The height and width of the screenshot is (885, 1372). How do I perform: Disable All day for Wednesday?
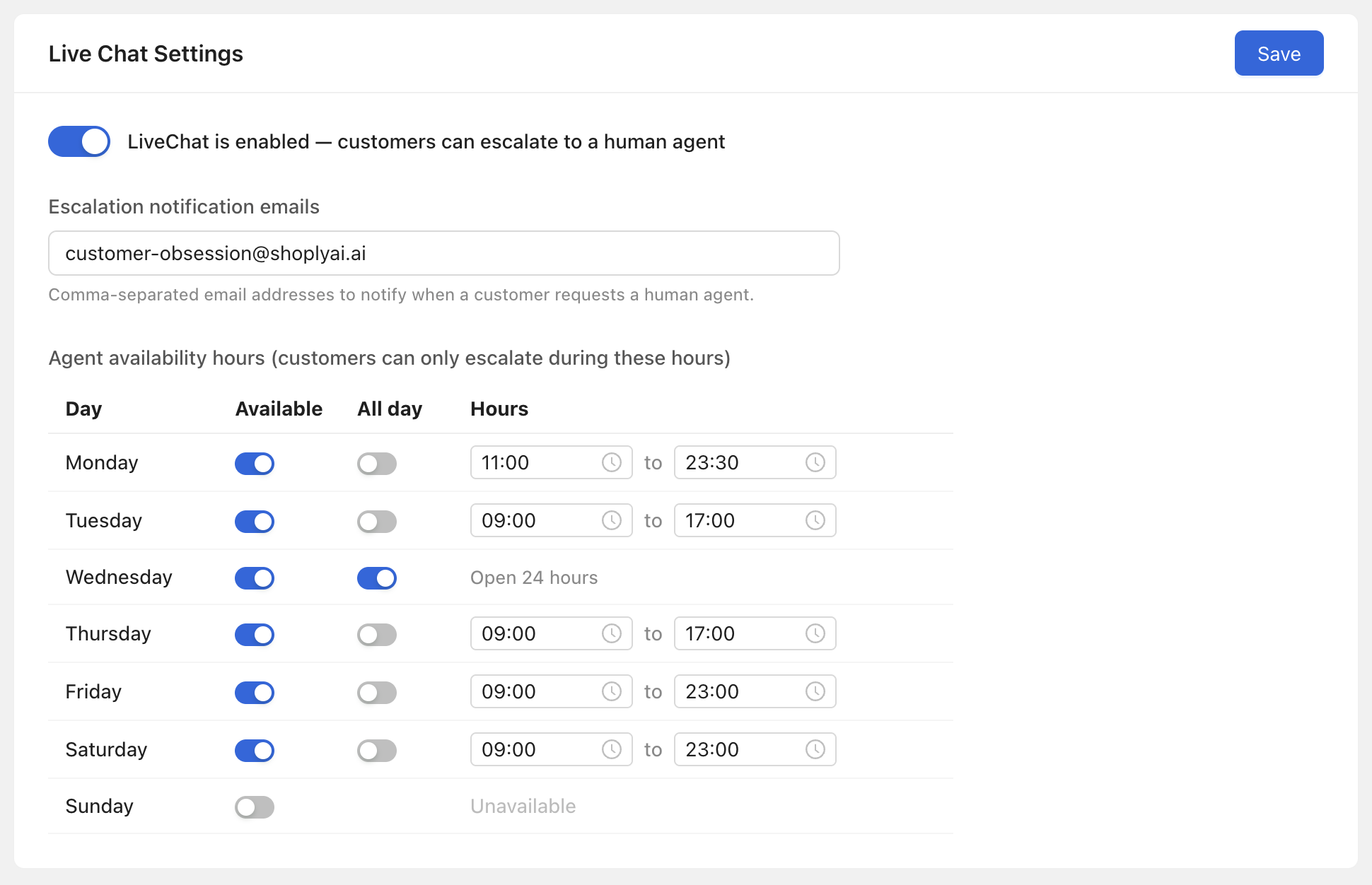376,578
